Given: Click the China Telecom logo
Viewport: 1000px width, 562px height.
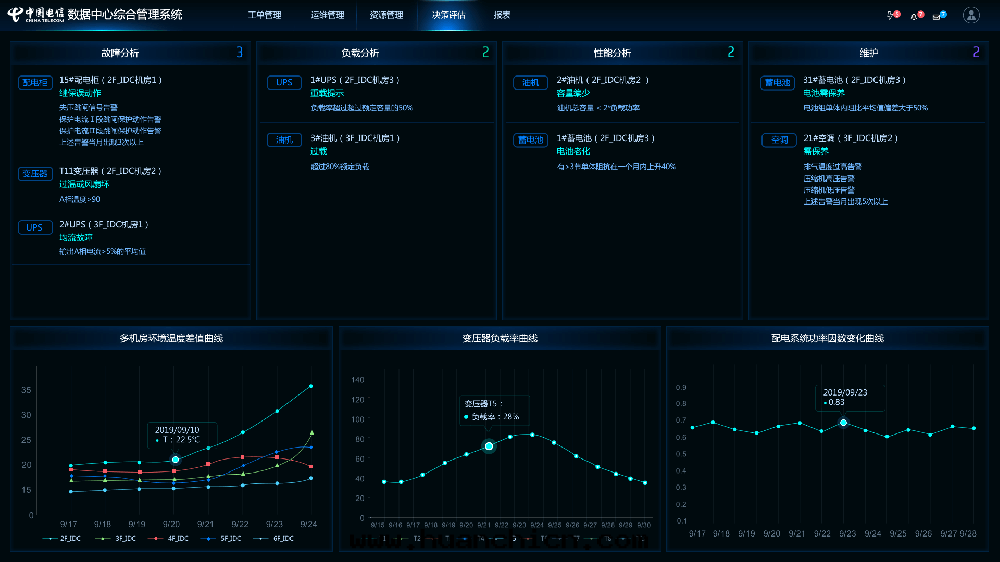Looking at the screenshot, I should tap(35, 15).
